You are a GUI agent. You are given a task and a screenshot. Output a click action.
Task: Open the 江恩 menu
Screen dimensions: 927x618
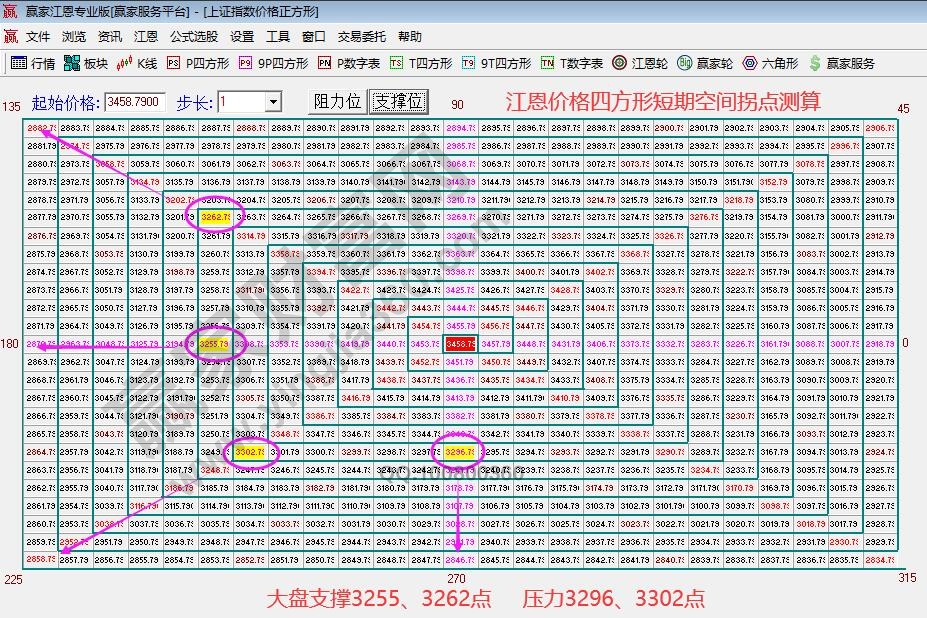pos(145,36)
